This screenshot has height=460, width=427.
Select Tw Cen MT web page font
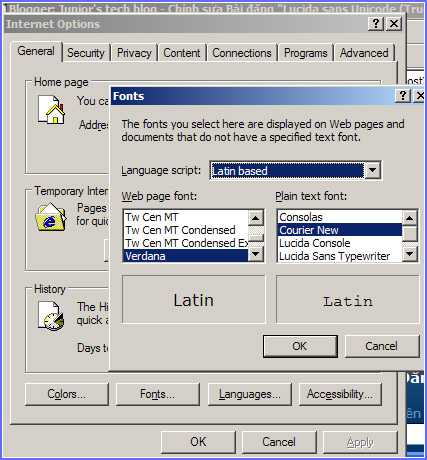(186, 217)
